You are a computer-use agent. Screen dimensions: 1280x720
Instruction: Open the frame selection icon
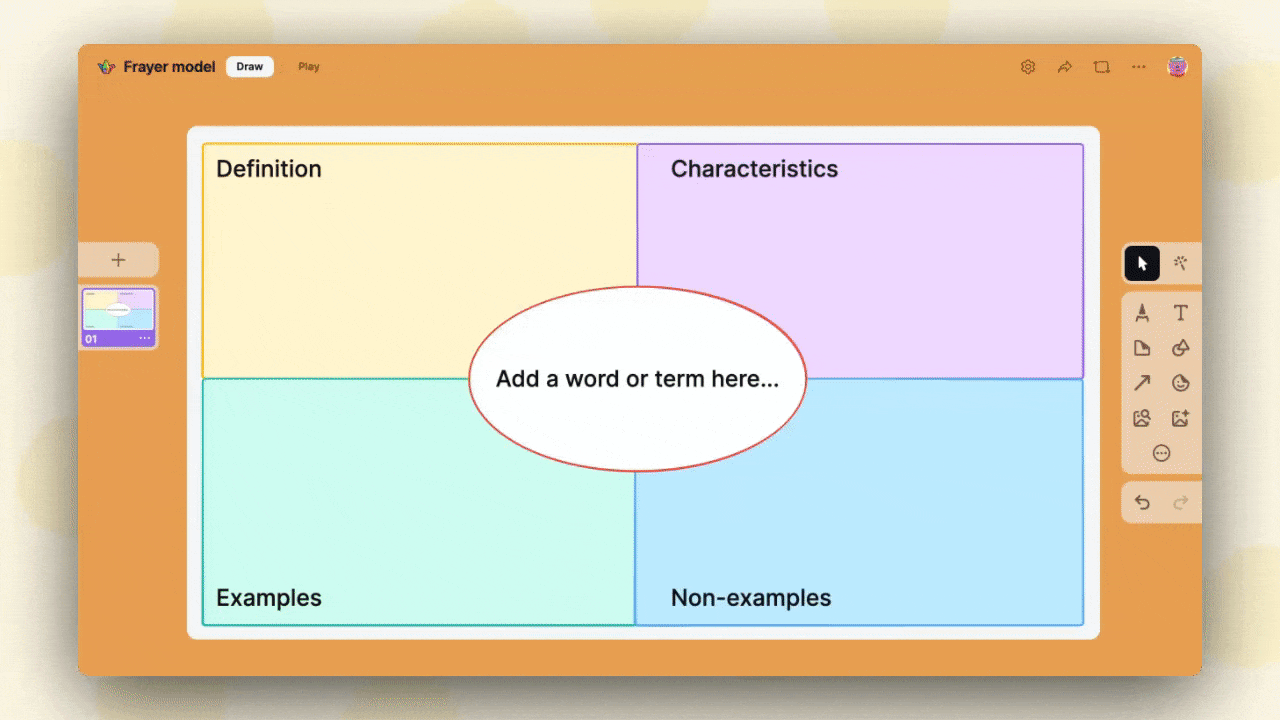pos(1101,66)
